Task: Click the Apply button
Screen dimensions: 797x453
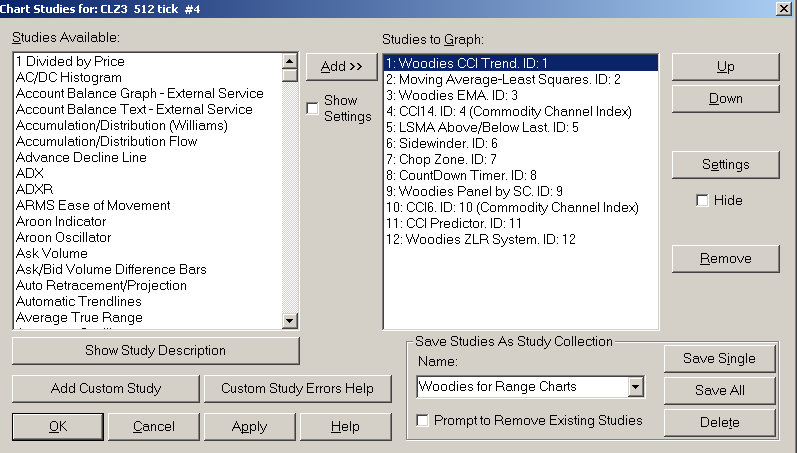Action: 249,427
